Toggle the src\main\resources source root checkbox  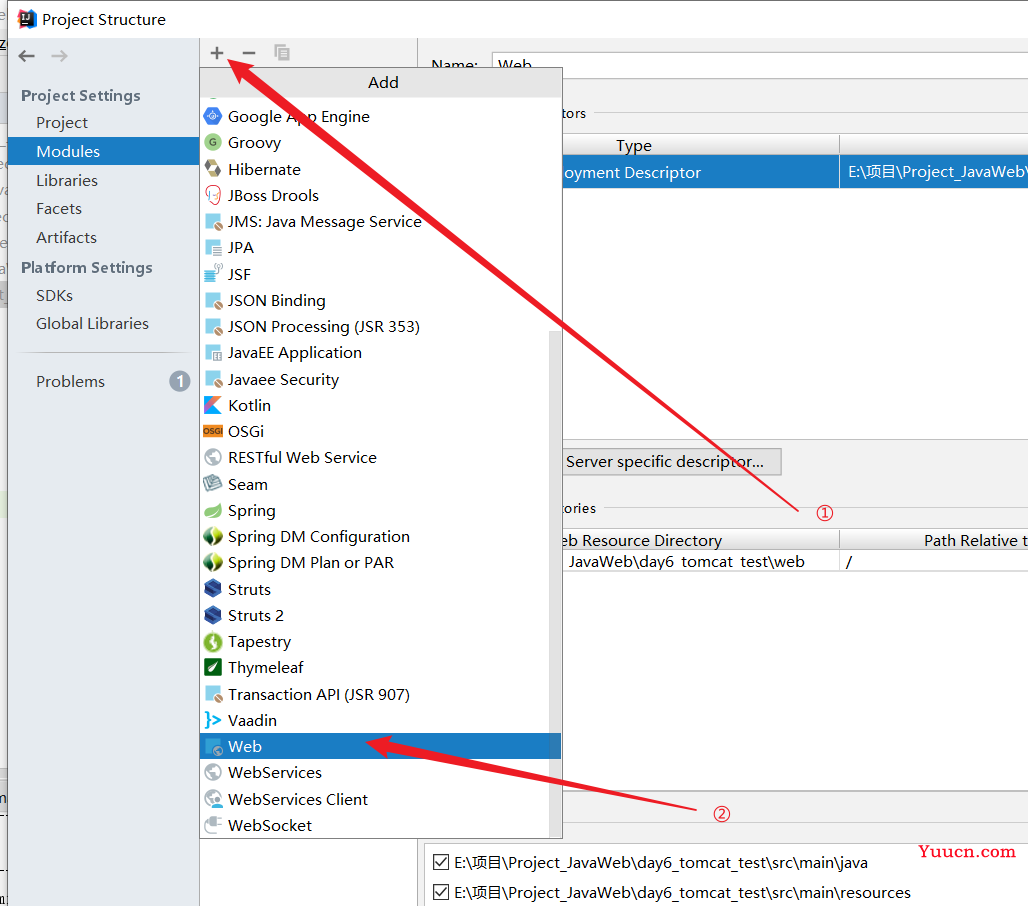click(x=441, y=892)
